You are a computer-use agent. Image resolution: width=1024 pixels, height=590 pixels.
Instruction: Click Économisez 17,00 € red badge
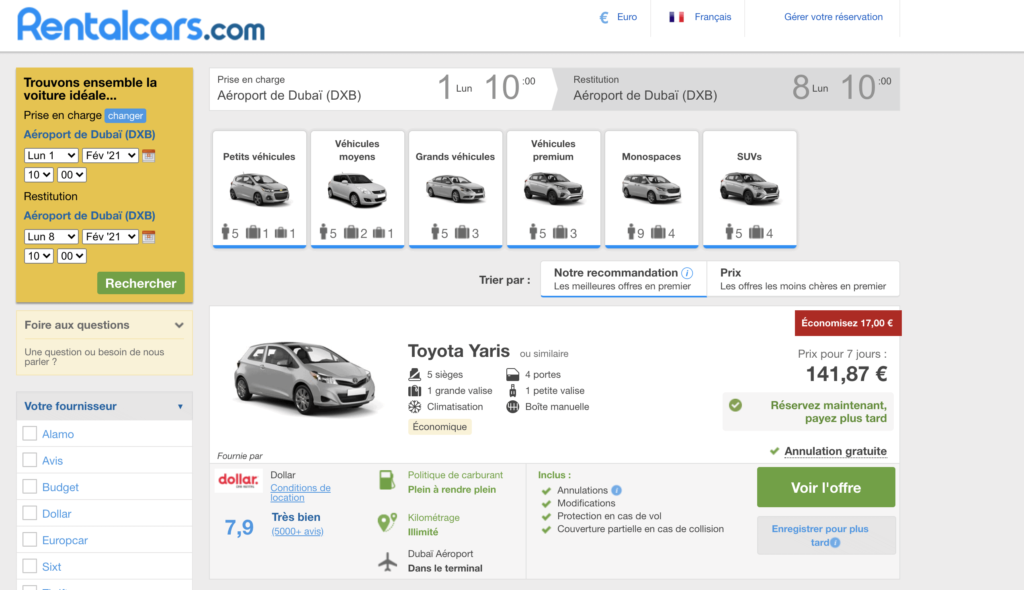[x=848, y=323]
